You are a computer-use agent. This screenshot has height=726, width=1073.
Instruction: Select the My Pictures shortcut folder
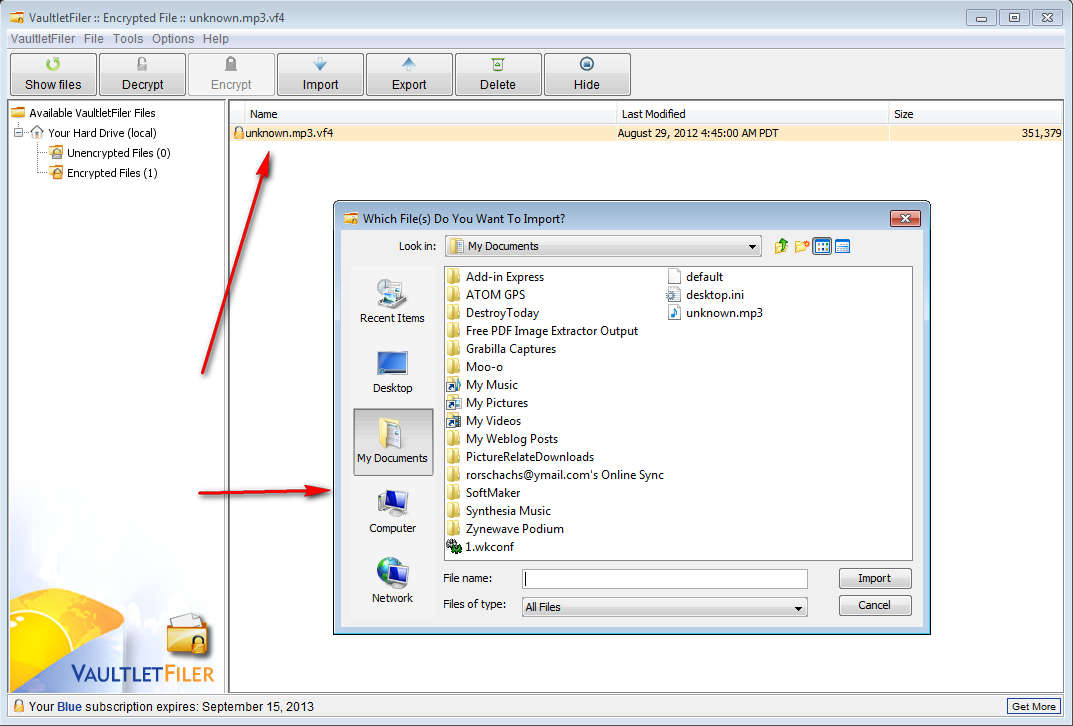(487, 403)
